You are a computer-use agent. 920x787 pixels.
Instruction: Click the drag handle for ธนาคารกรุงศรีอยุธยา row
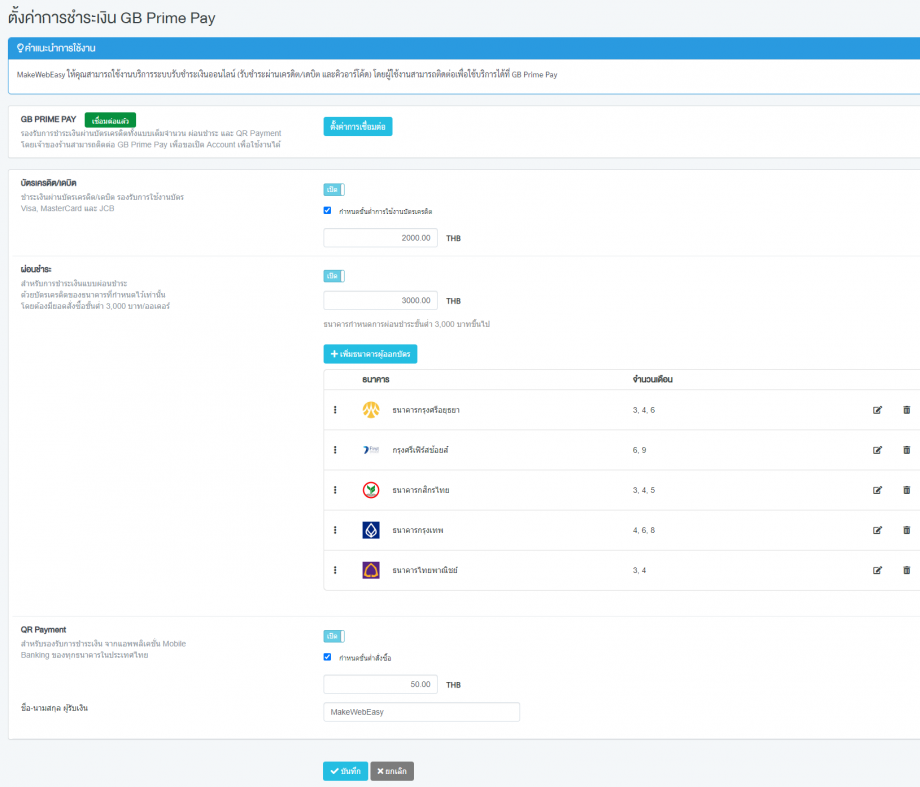pos(335,410)
